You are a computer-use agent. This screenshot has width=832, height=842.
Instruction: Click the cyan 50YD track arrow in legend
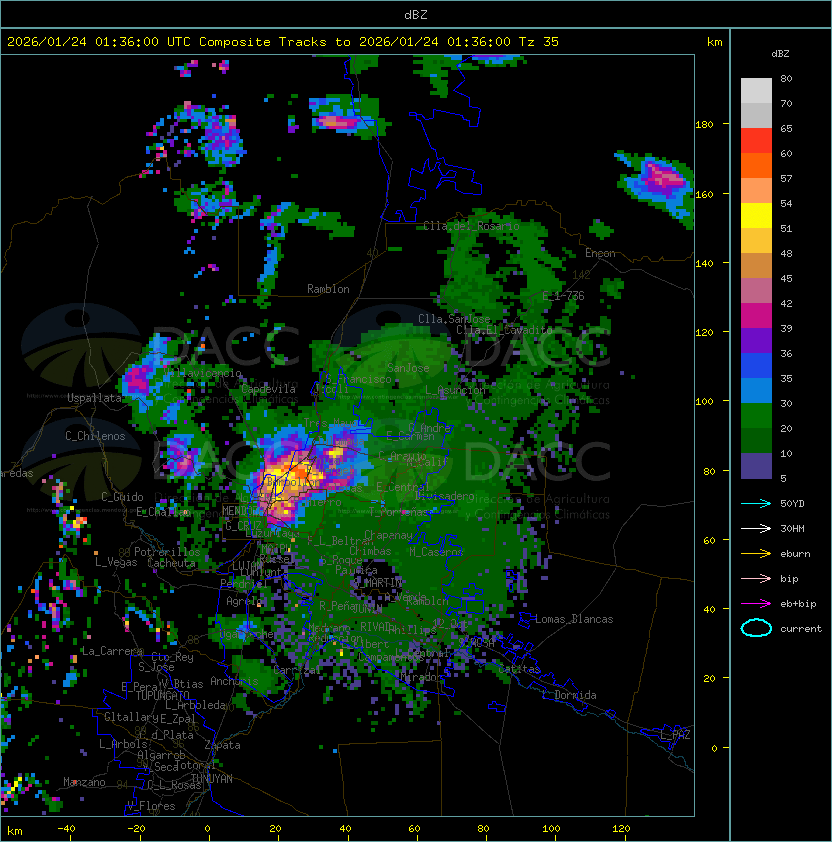pos(756,504)
